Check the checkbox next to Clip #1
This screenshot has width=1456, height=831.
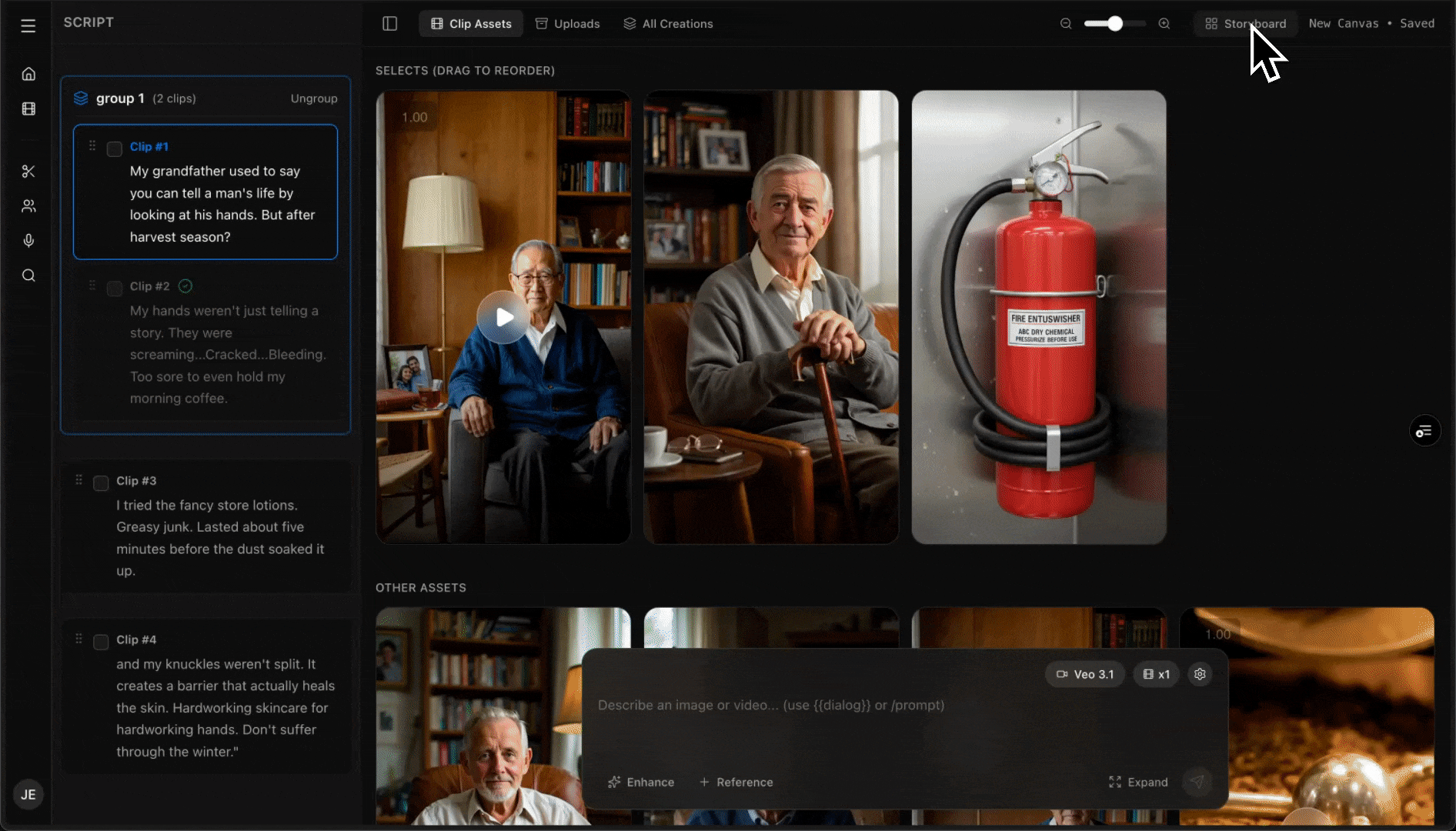114,150
